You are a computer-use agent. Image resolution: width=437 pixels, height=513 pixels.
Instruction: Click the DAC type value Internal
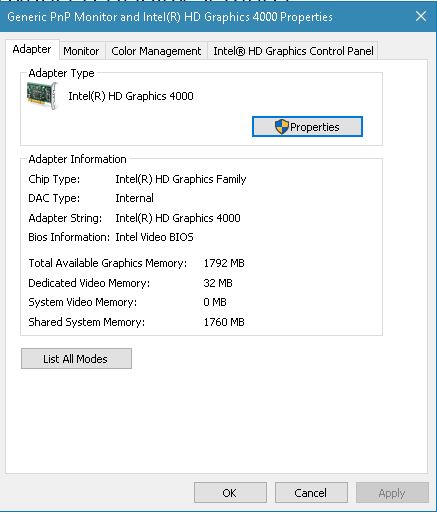point(134,198)
